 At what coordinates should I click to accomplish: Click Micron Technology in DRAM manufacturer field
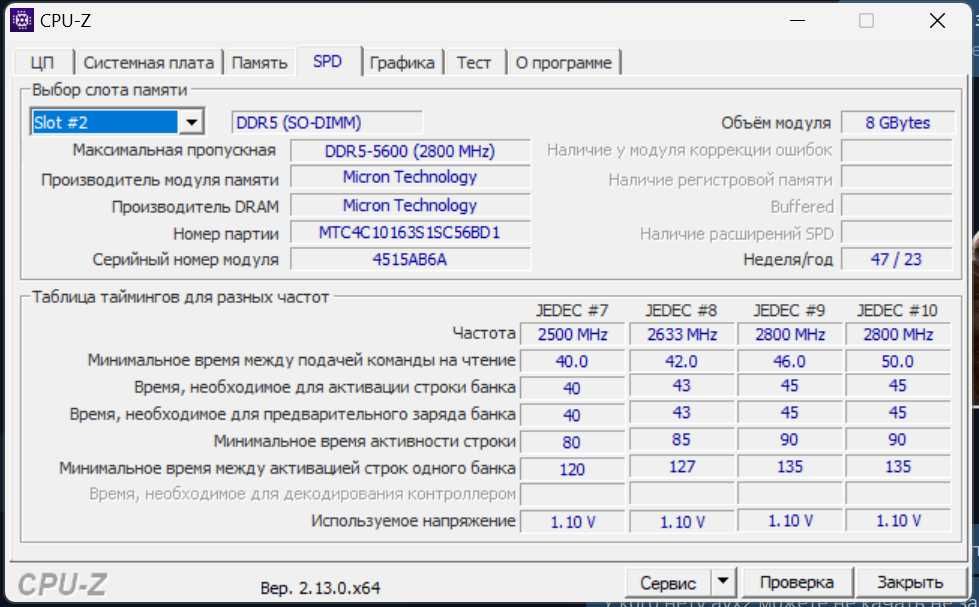point(410,205)
